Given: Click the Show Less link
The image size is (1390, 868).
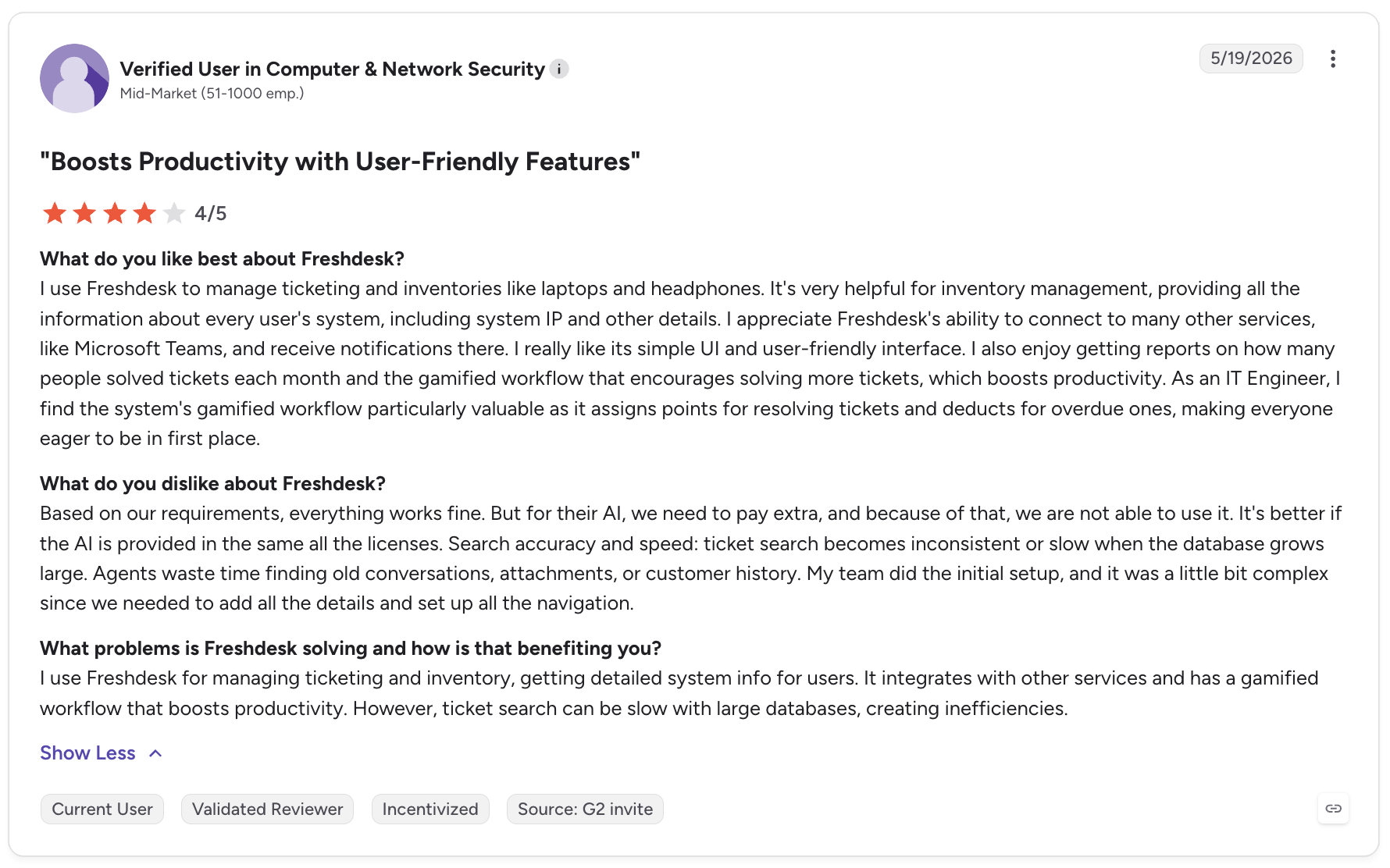Looking at the screenshot, I should (87, 753).
